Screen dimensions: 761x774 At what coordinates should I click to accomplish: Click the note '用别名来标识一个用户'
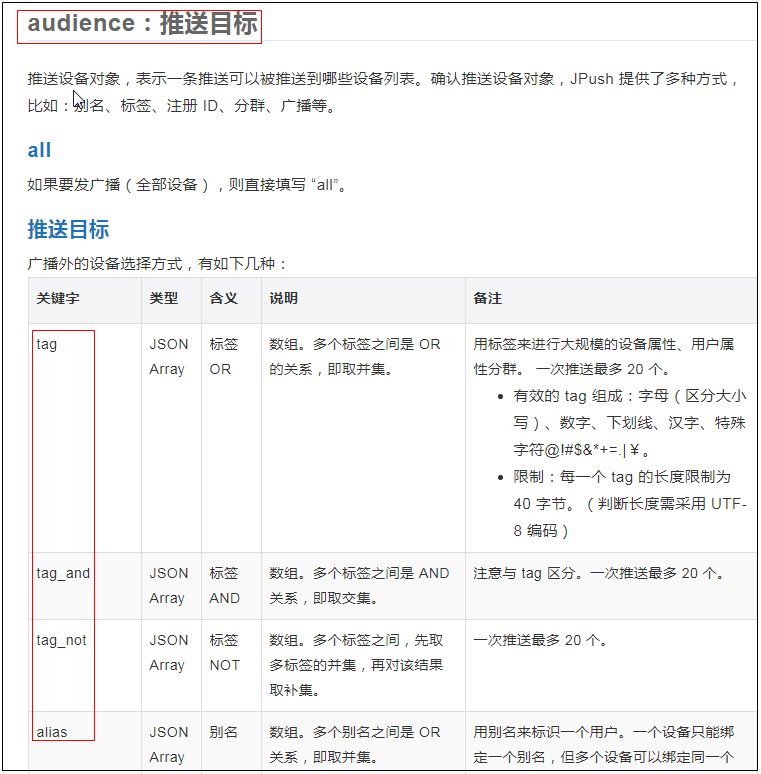click(x=604, y=744)
